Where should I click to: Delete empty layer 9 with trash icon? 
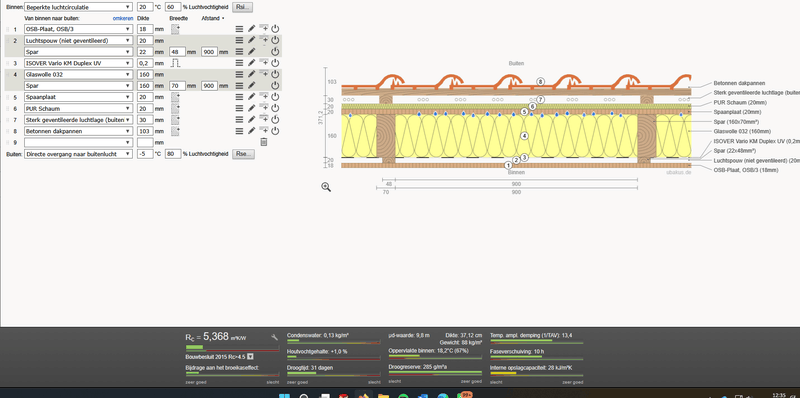tap(264, 142)
